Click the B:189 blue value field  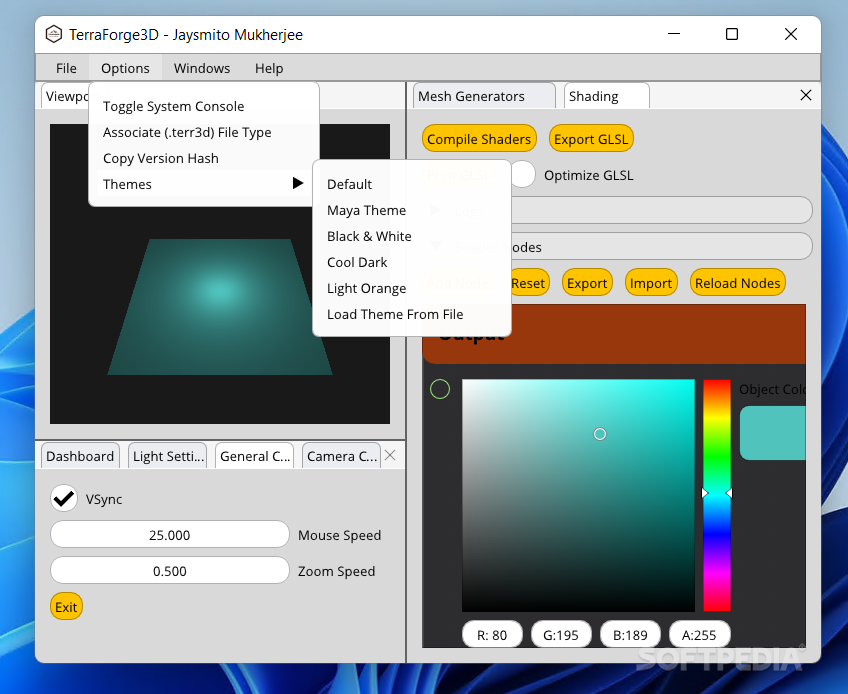[x=630, y=634]
